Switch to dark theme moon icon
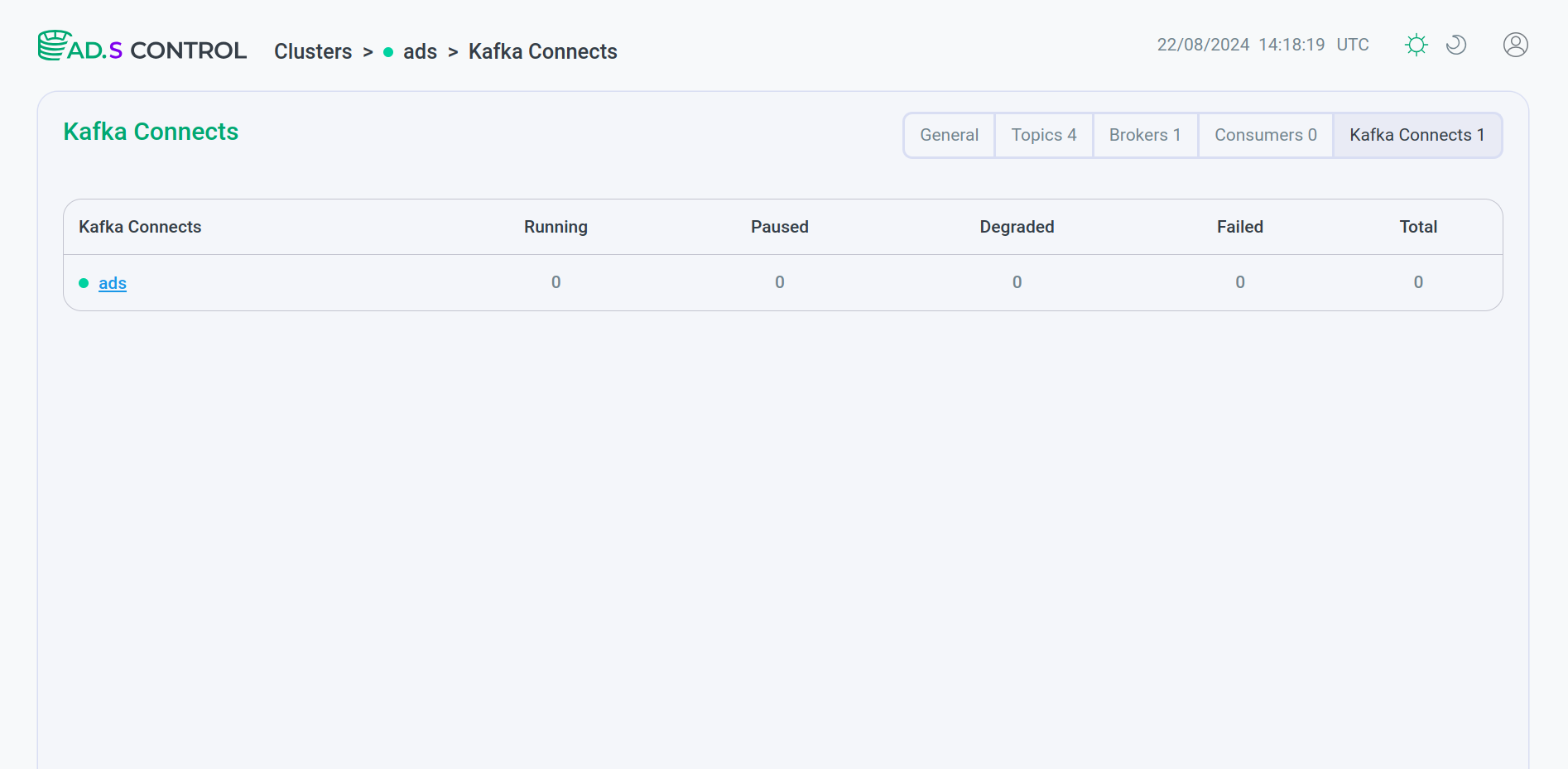Screen dimensions: 1568x769 click(x=1456, y=45)
